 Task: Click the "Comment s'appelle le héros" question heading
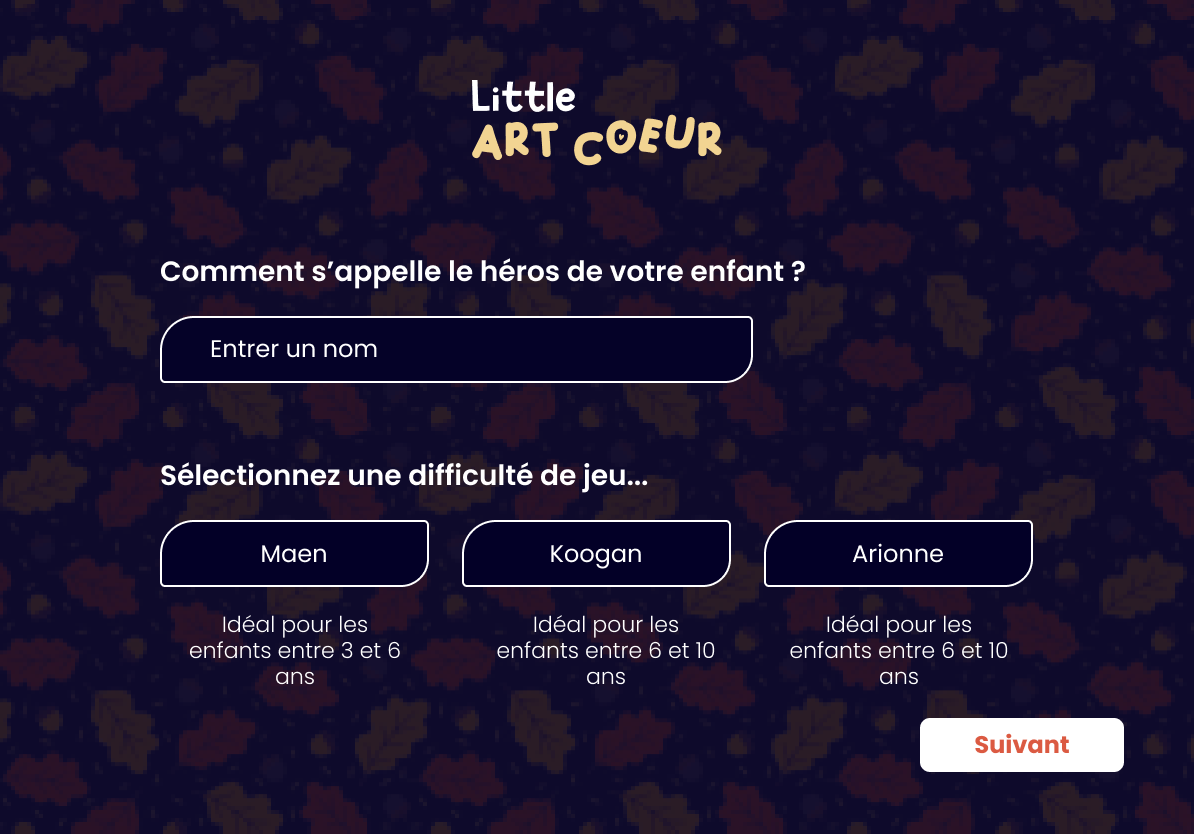click(482, 272)
